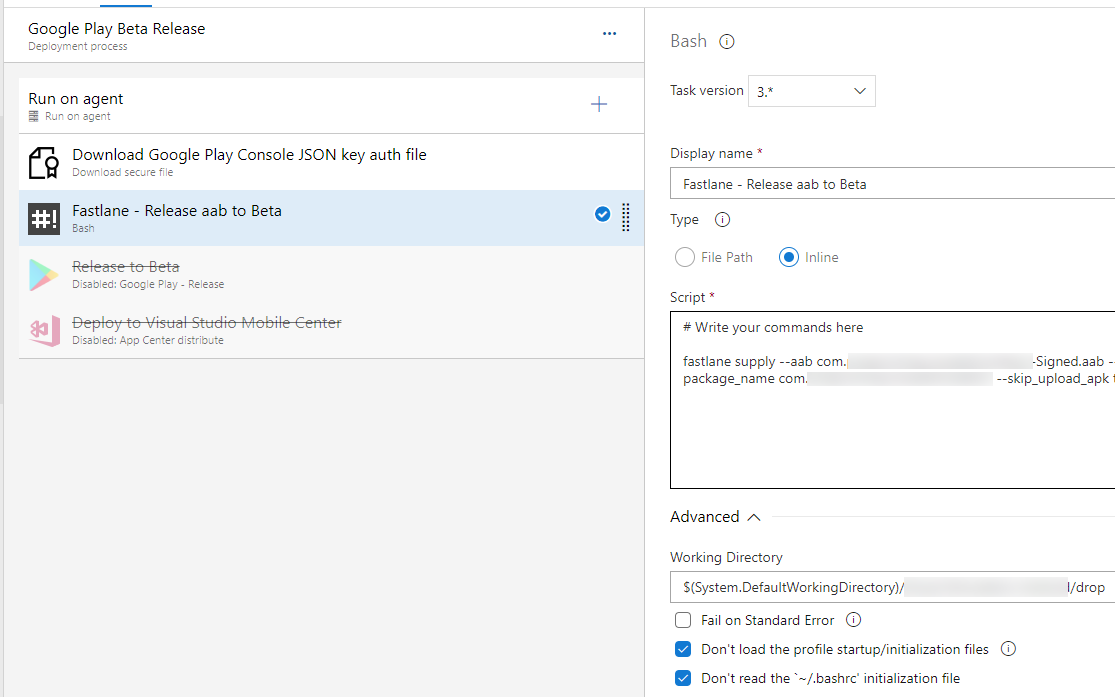Click into the Display name field
Screen dimensions: 1115x697
892,184
